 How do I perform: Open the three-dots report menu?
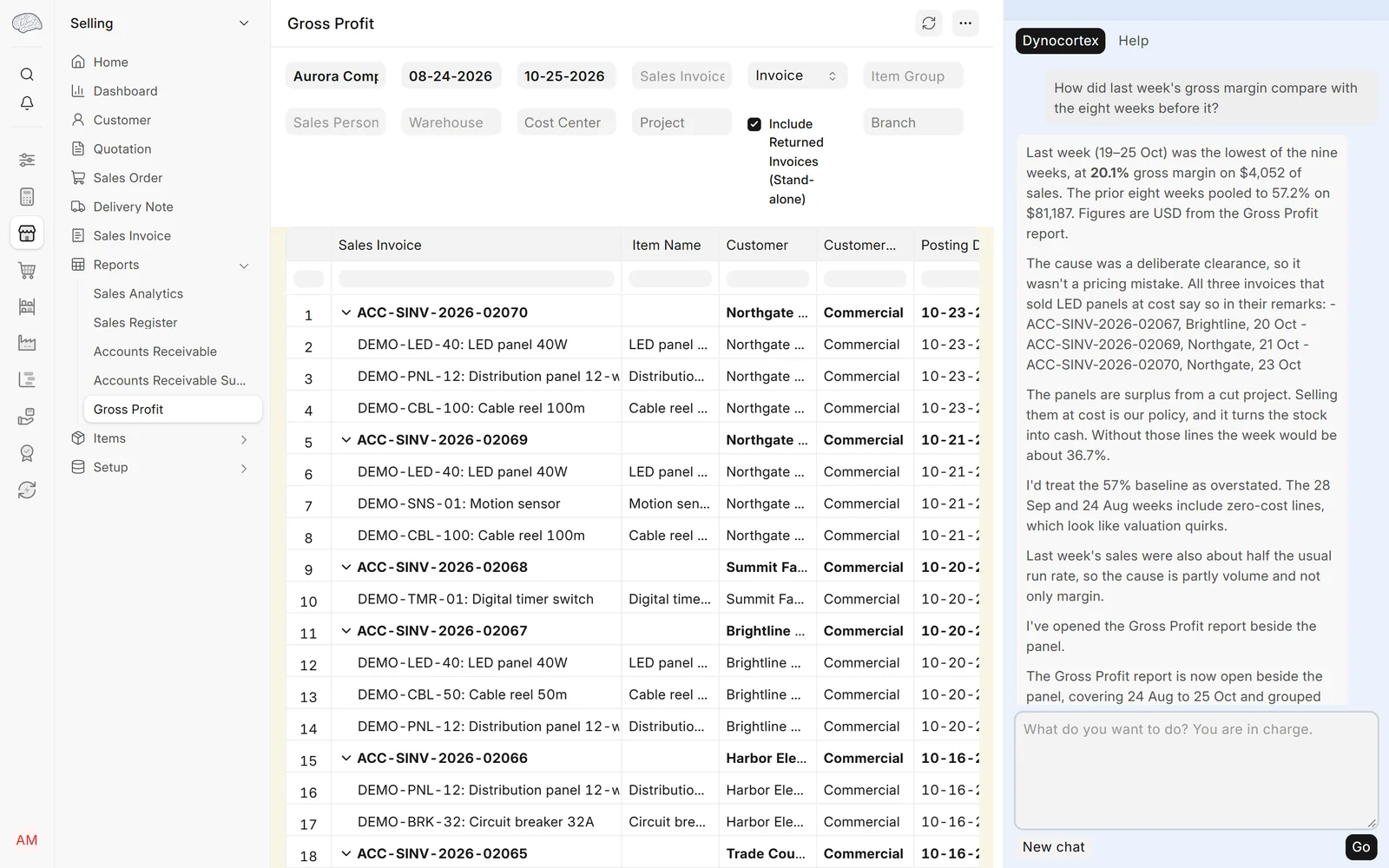[x=965, y=23]
